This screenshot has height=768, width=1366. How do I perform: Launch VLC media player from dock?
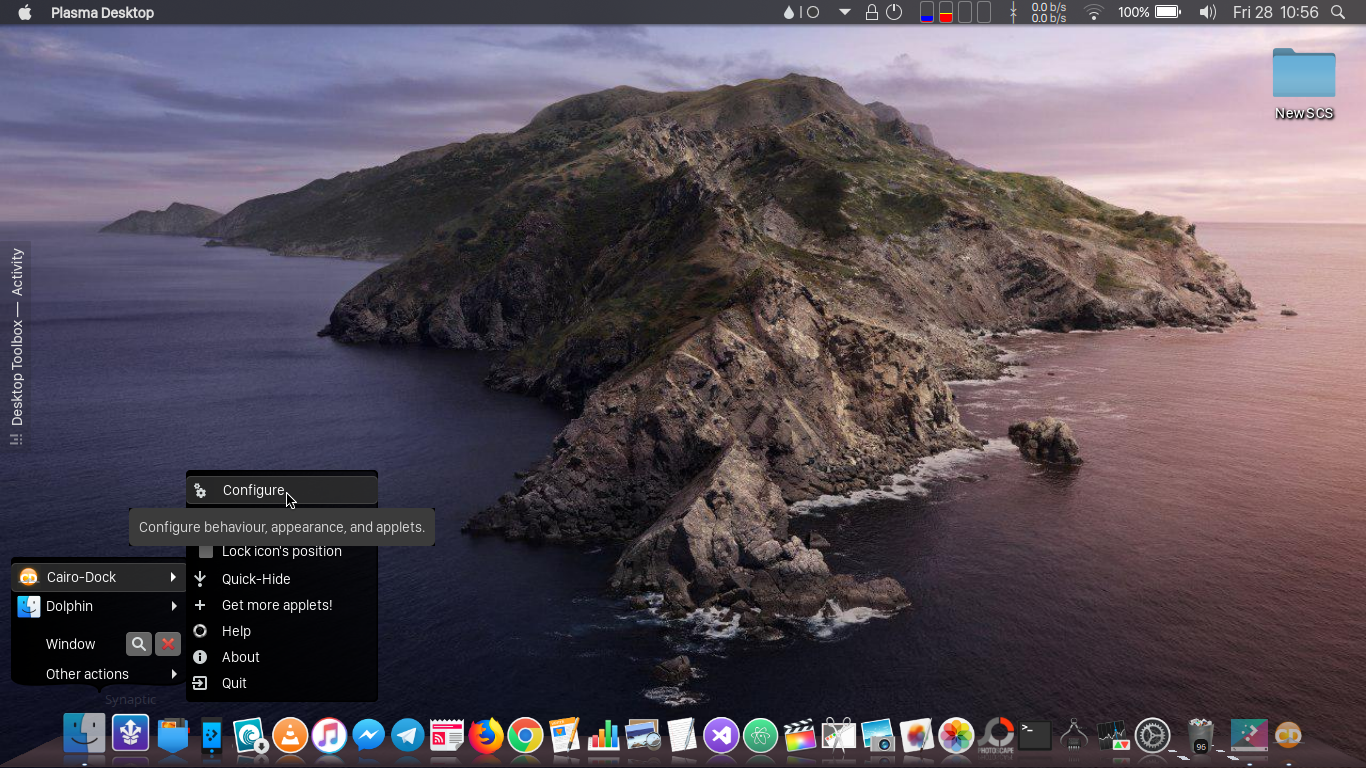click(290, 736)
